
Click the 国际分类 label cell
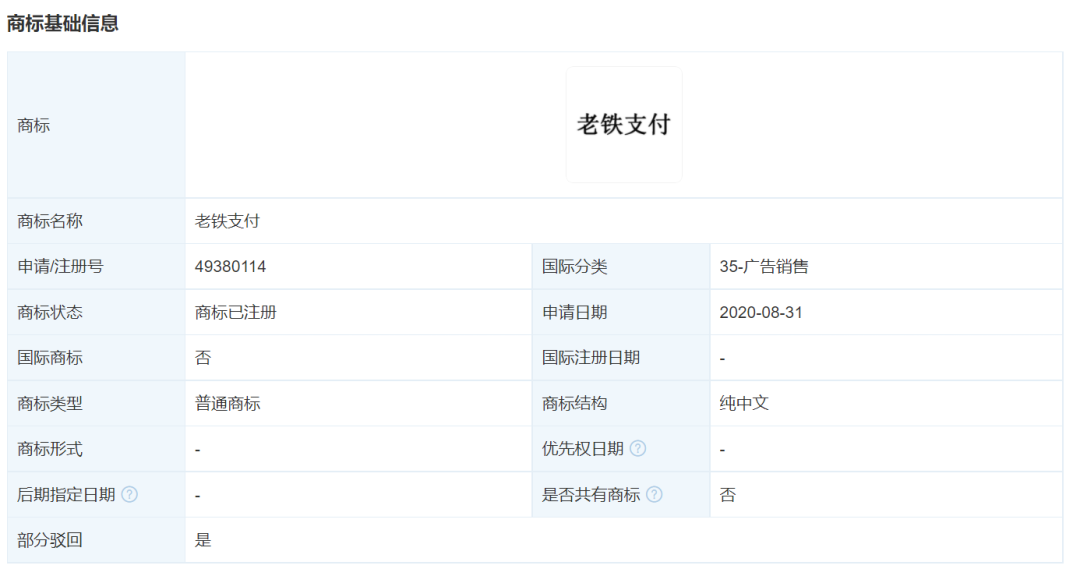coord(575,267)
